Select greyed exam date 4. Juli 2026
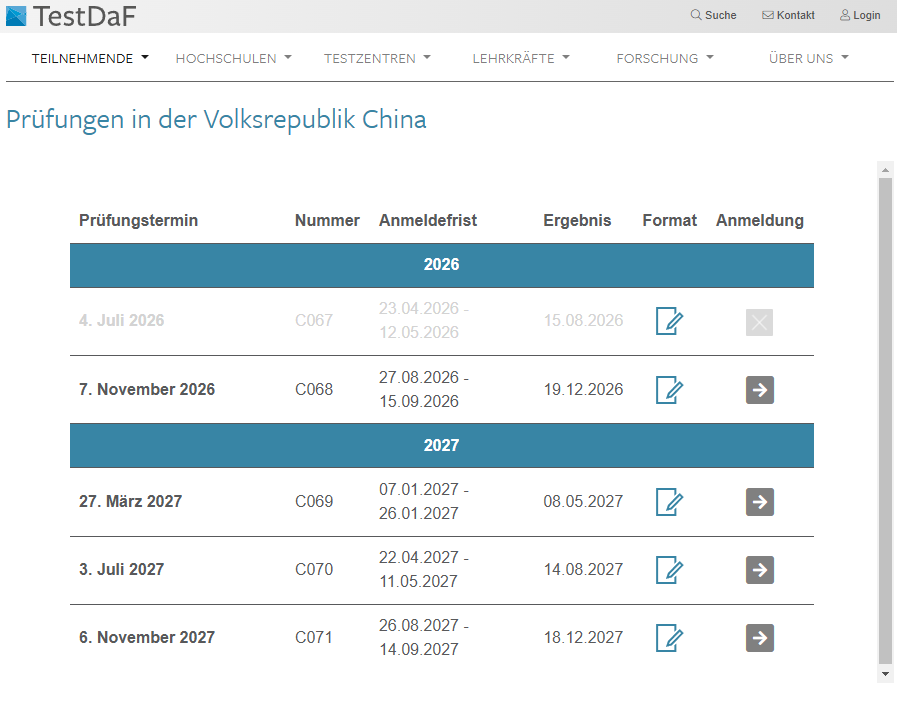The image size is (897, 707). (x=121, y=320)
